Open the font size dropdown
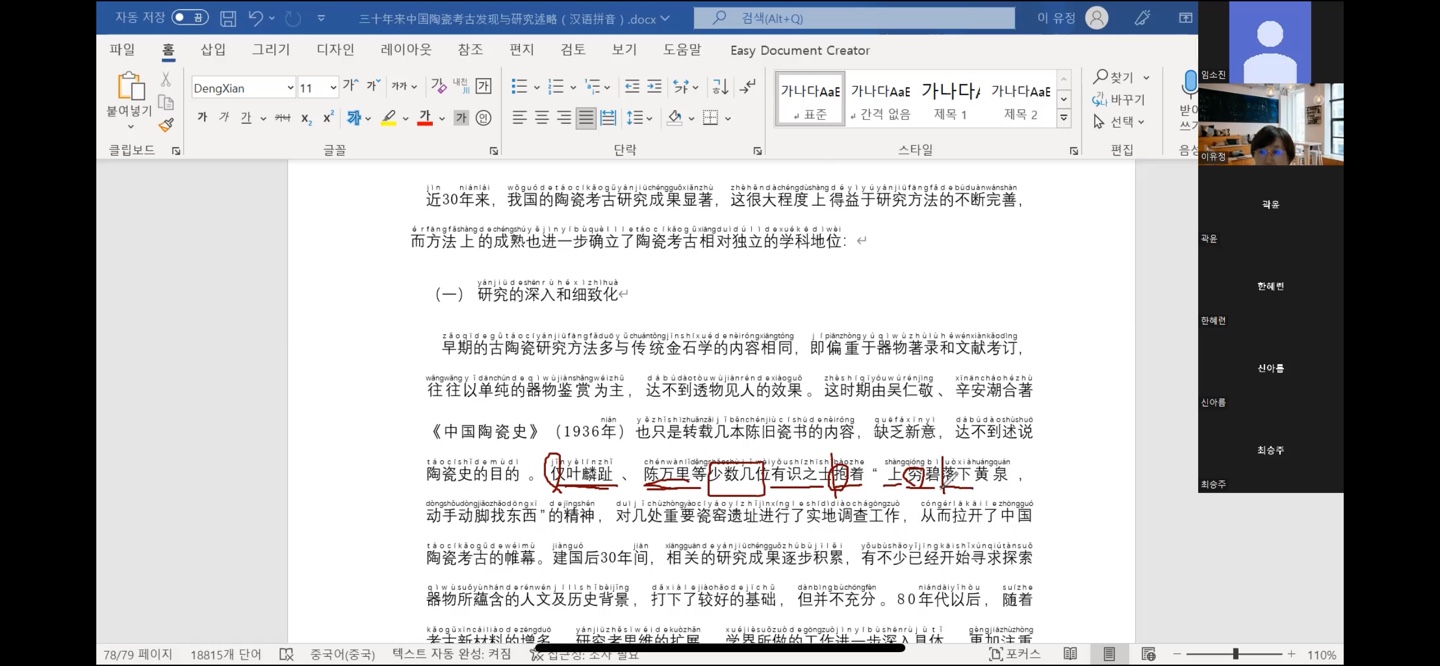Screen dimensions: 1440x666 pyautogui.click(x=332, y=88)
